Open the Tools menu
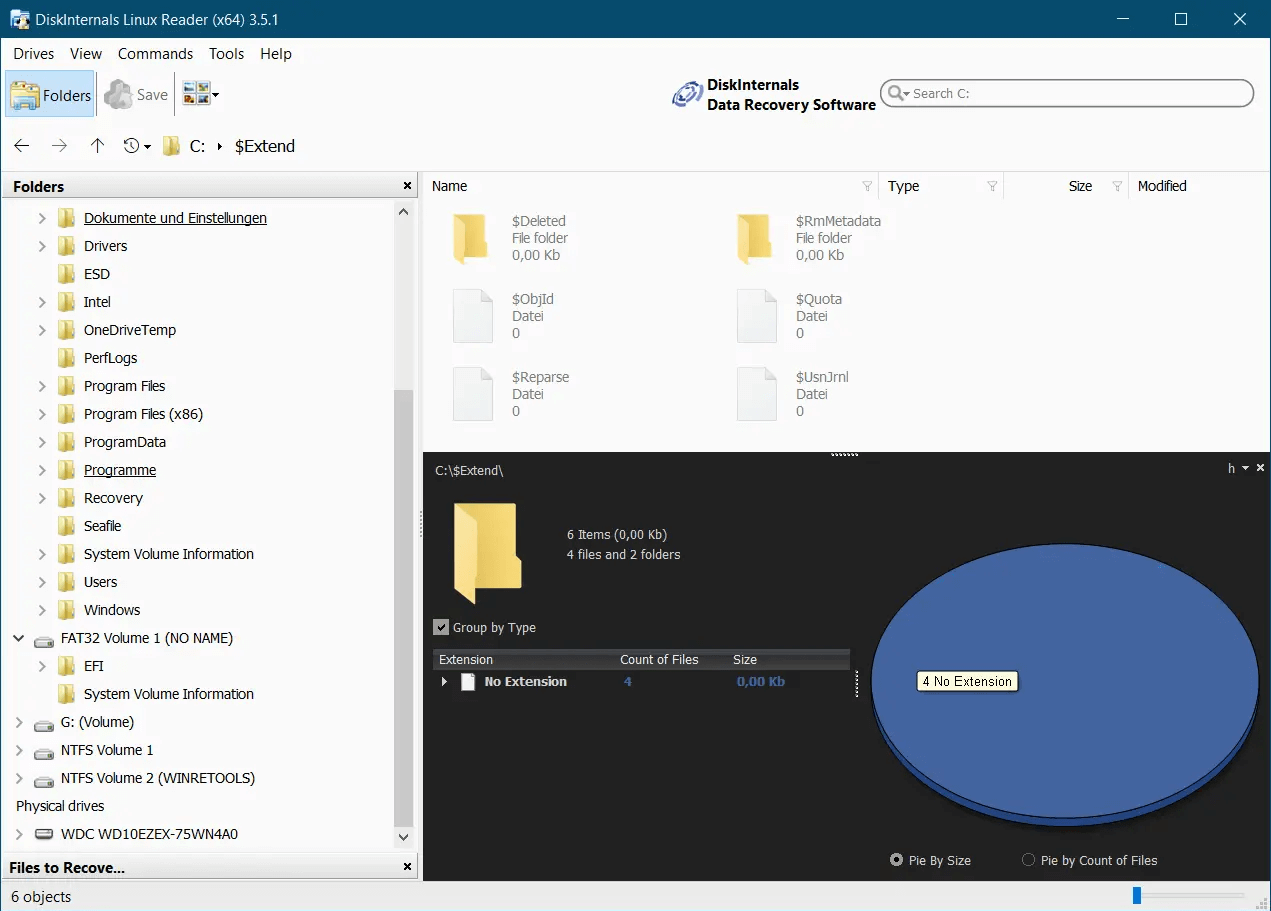1271x911 pixels. tap(226, 54)
